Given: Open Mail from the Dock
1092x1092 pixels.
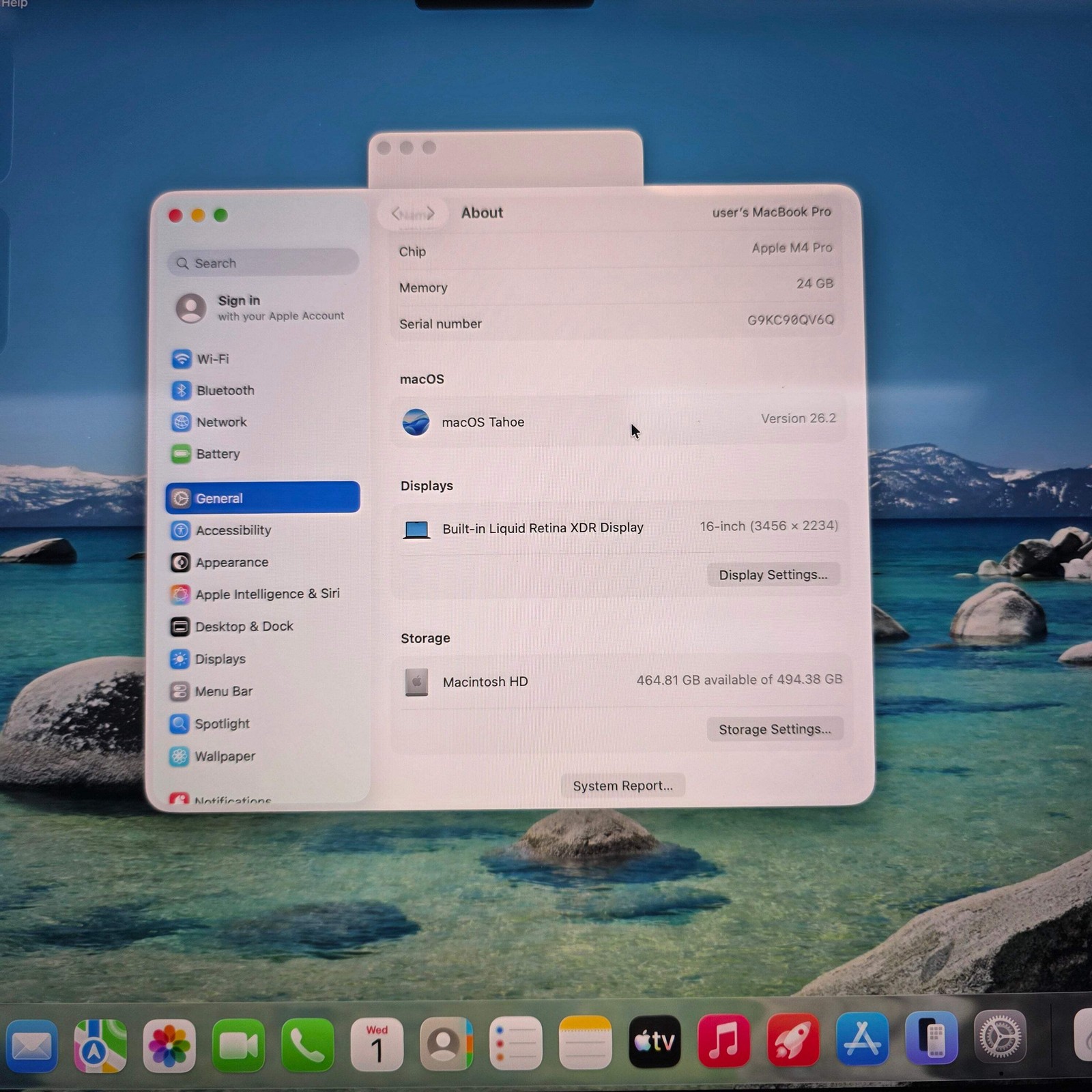Looking at the screenshot, I should pos(31,1045).
